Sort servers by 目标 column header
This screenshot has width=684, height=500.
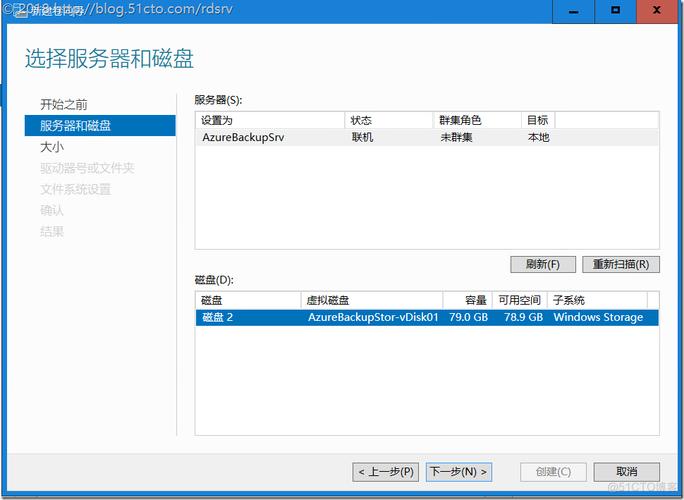click(x=538, y=120)
